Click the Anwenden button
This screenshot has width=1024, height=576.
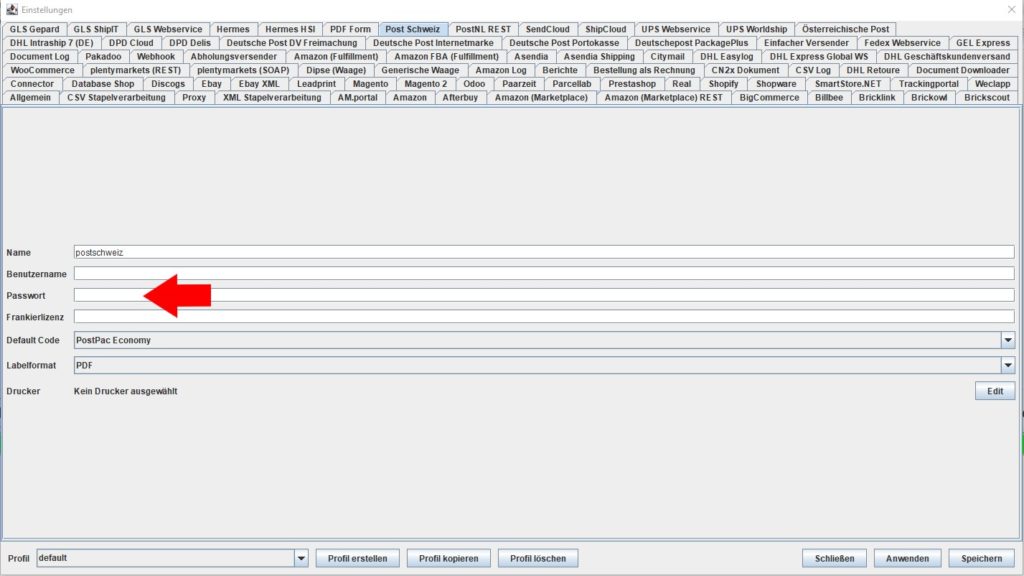coord(907,558)
